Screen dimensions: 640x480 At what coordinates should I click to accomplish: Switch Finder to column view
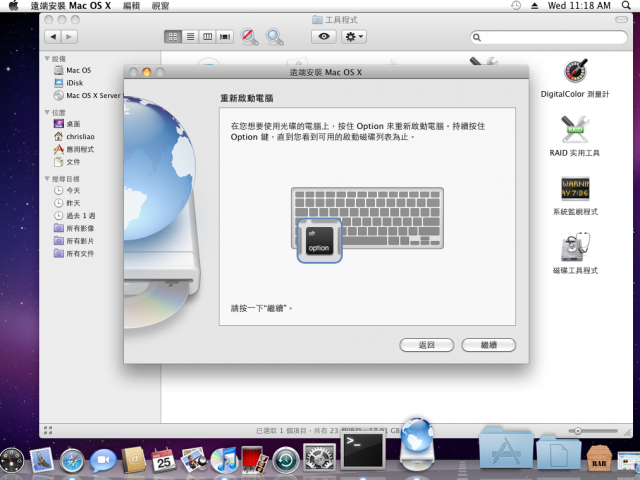[207, 37]
